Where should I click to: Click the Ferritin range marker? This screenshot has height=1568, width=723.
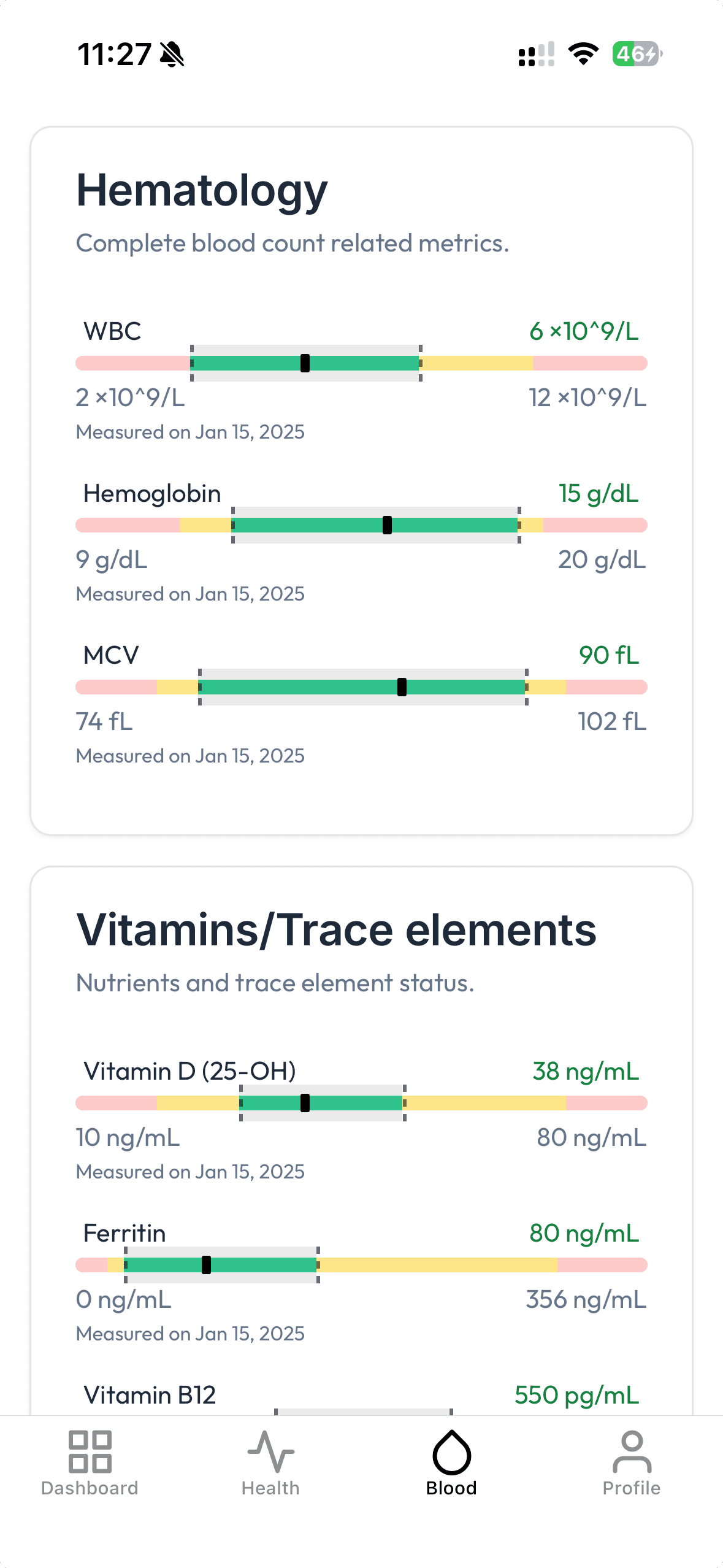206,1265
